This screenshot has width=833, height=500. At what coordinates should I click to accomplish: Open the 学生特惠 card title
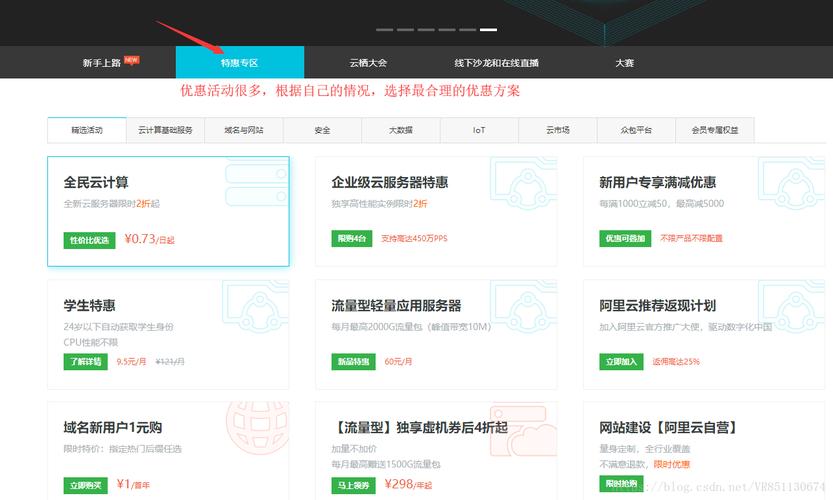[89, 306]
